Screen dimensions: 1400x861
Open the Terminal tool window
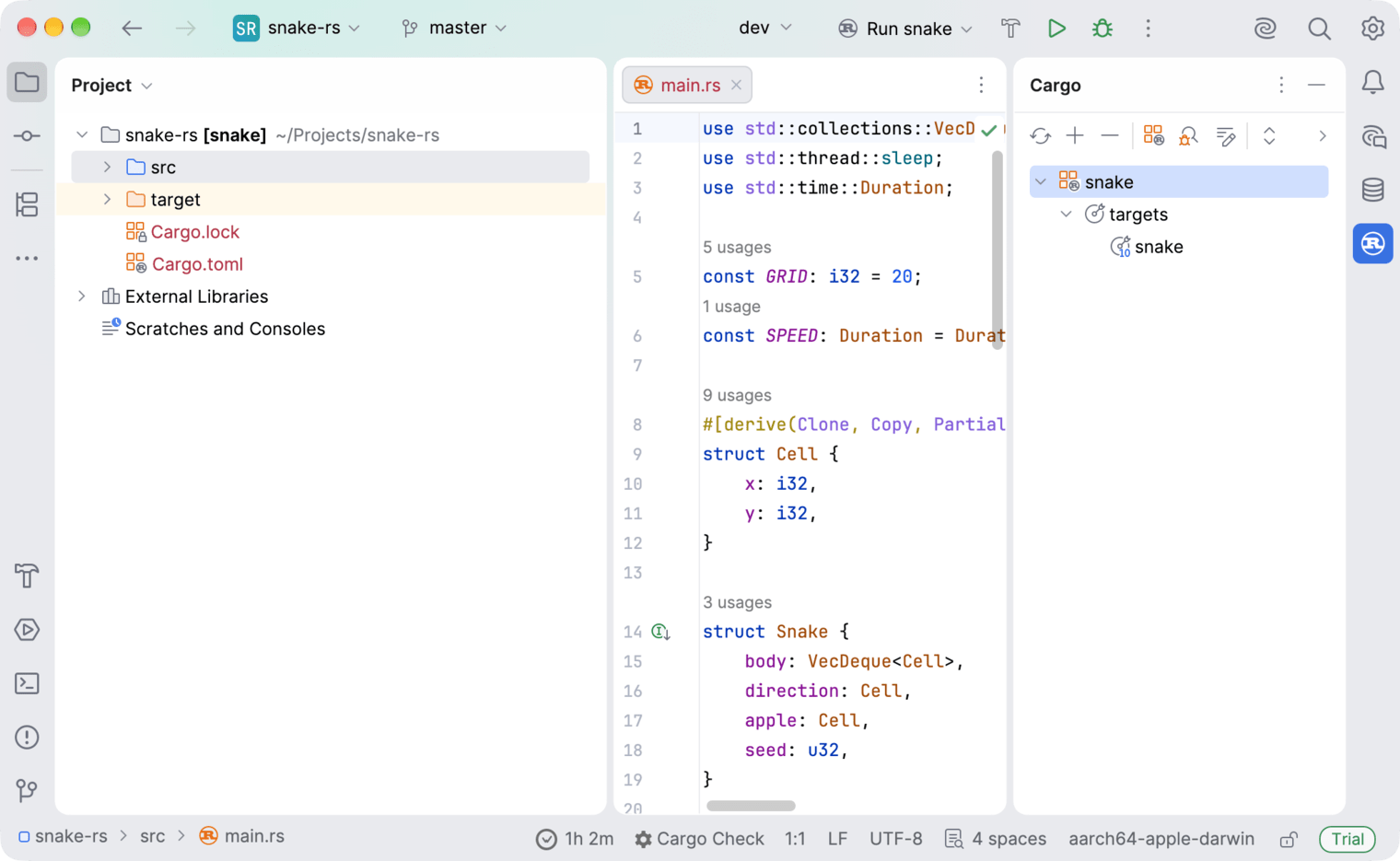(27, 683)
